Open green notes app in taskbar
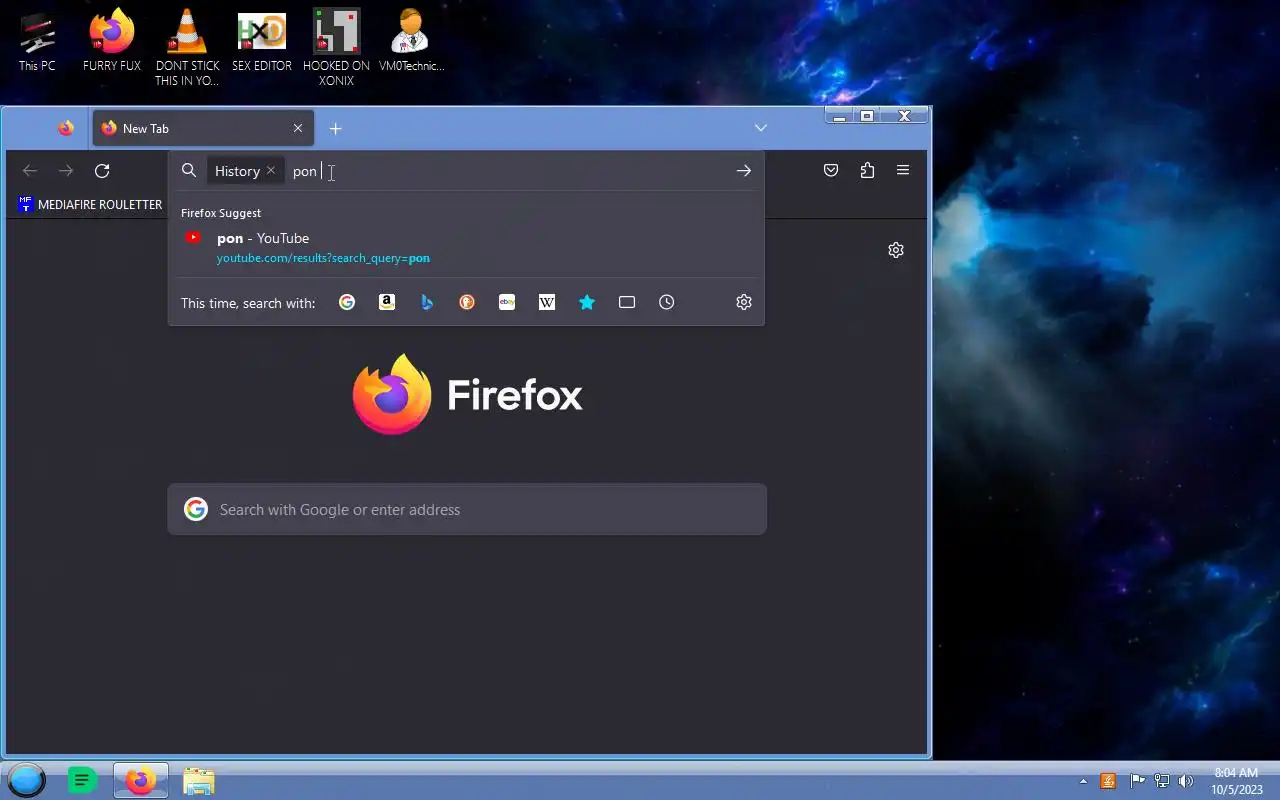 (x=82, y=780)
